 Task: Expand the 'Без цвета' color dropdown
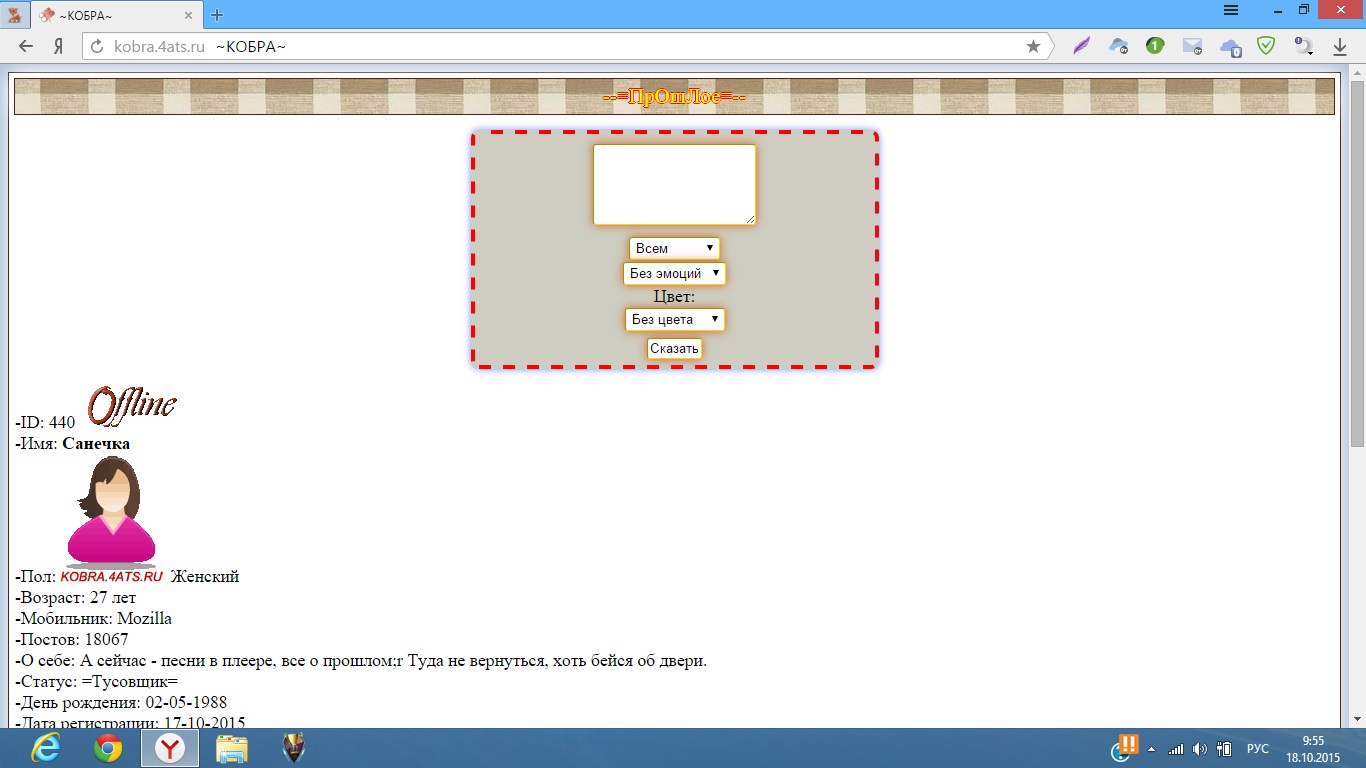(674, 319)
